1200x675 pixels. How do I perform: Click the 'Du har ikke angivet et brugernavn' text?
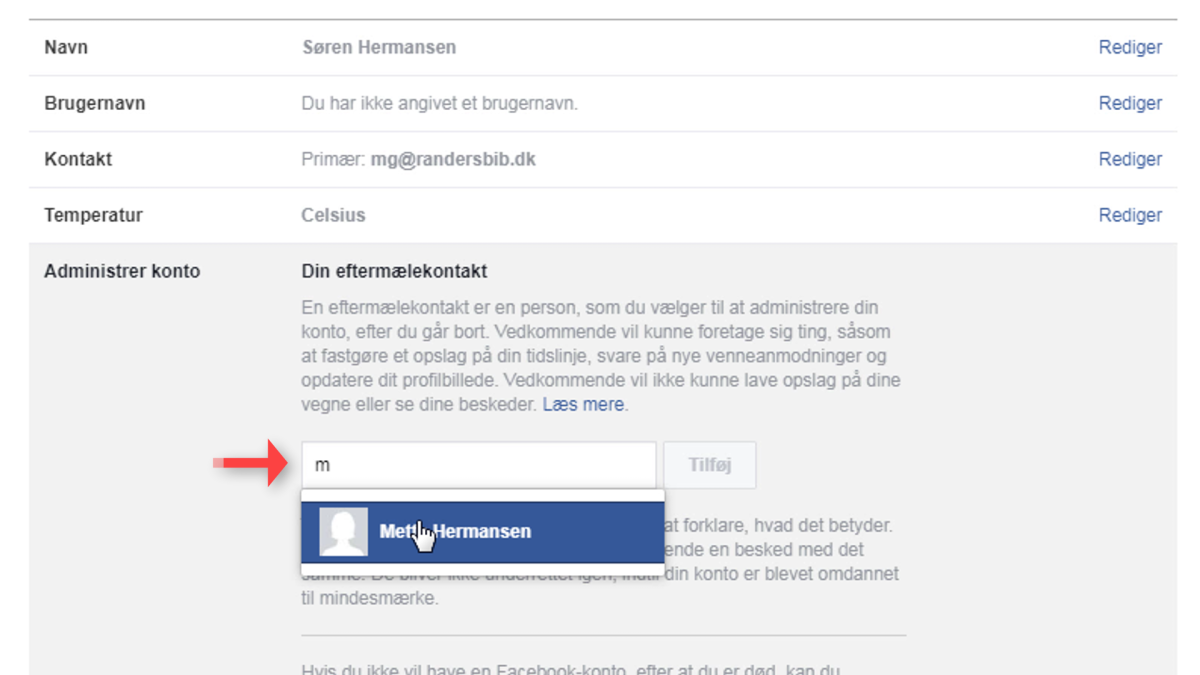[x=440, y=103]
